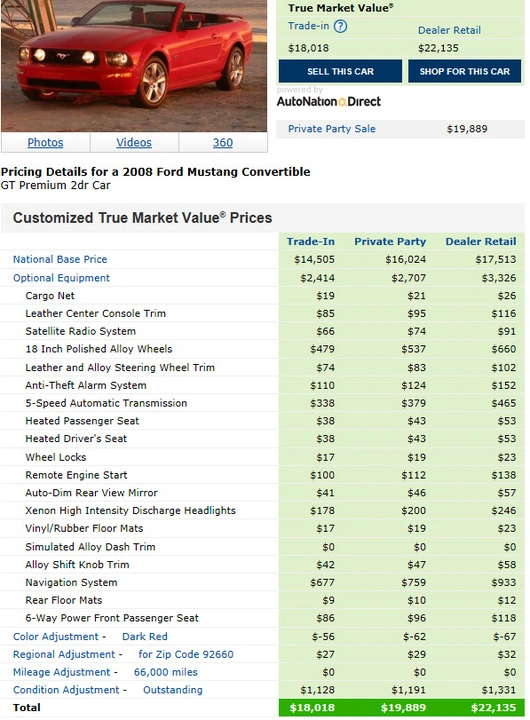Switch to the Photos tab
530x720 pixels.
click(45, 142)
